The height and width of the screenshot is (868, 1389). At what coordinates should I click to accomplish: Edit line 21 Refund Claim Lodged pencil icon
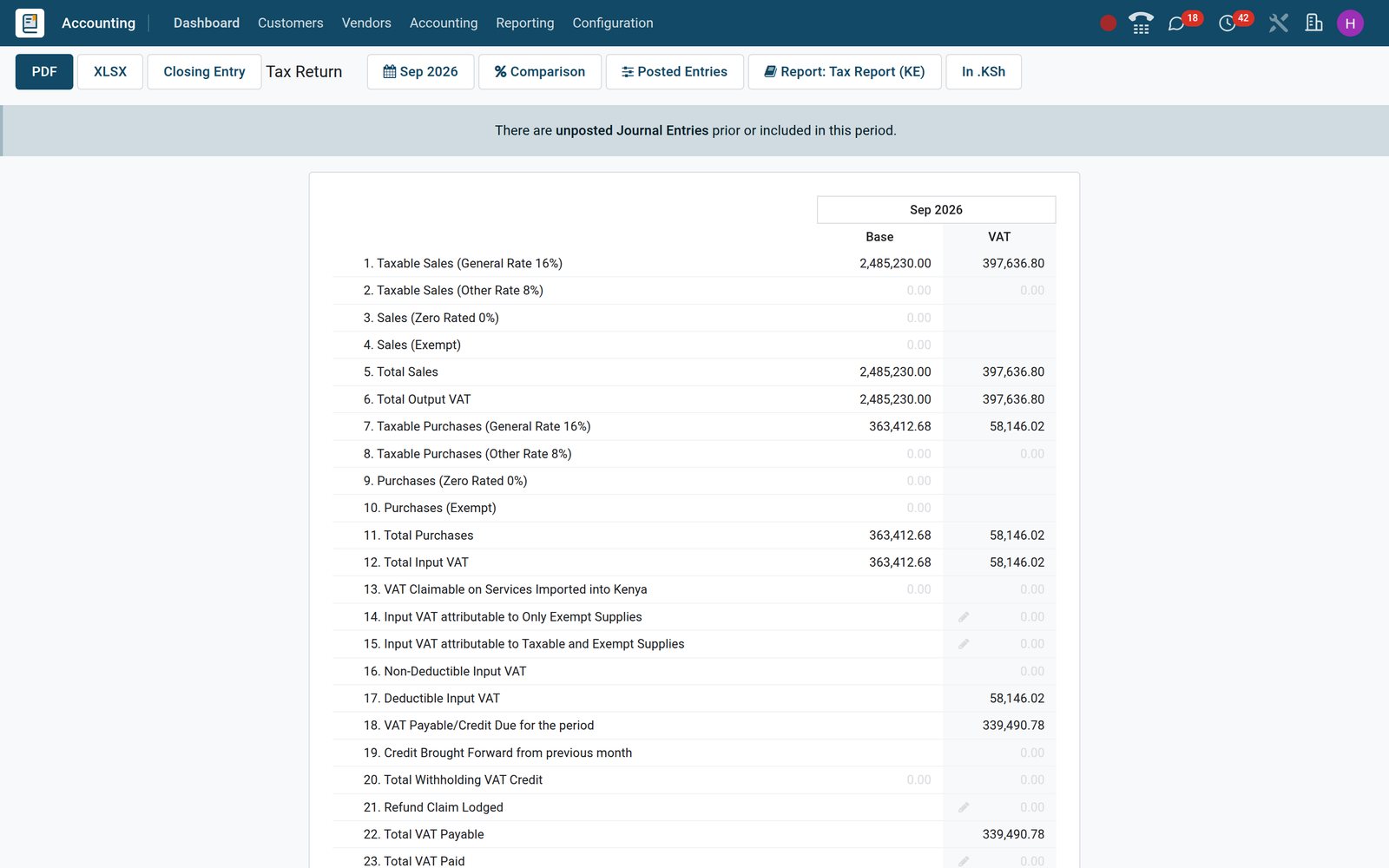(x=964, y=807)
